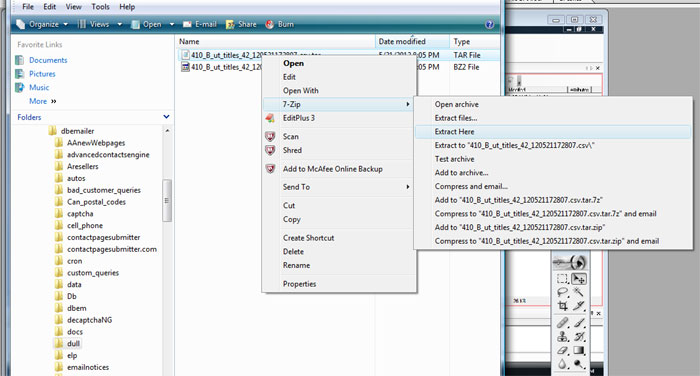Image resolution: width=700 pixels, height=376 pixels.
Task: Click the Burn toolbar button
Action: click(x=280, y=25)
